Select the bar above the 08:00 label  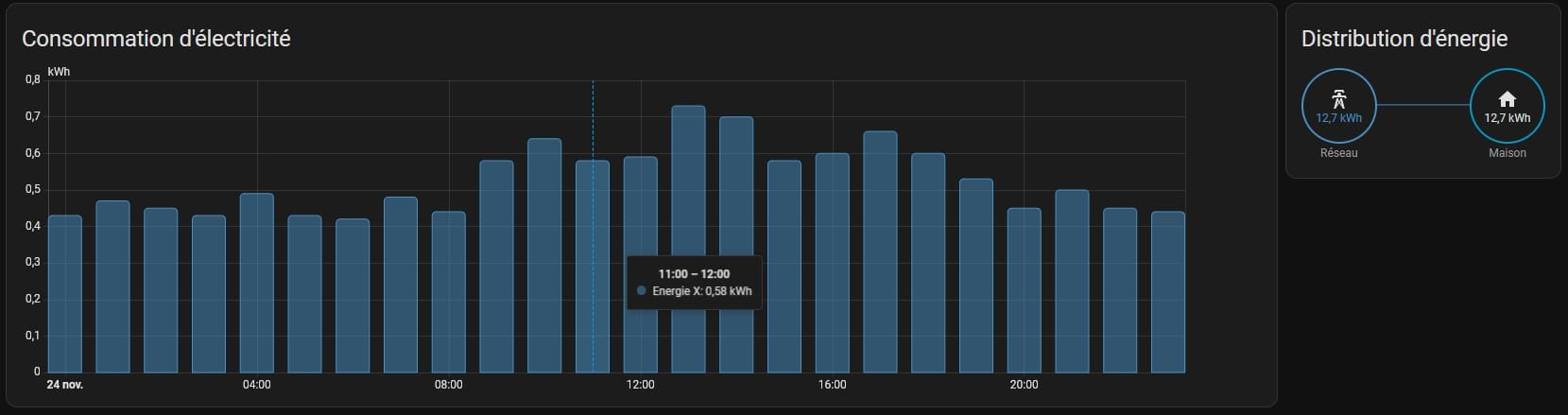point(448,291)
